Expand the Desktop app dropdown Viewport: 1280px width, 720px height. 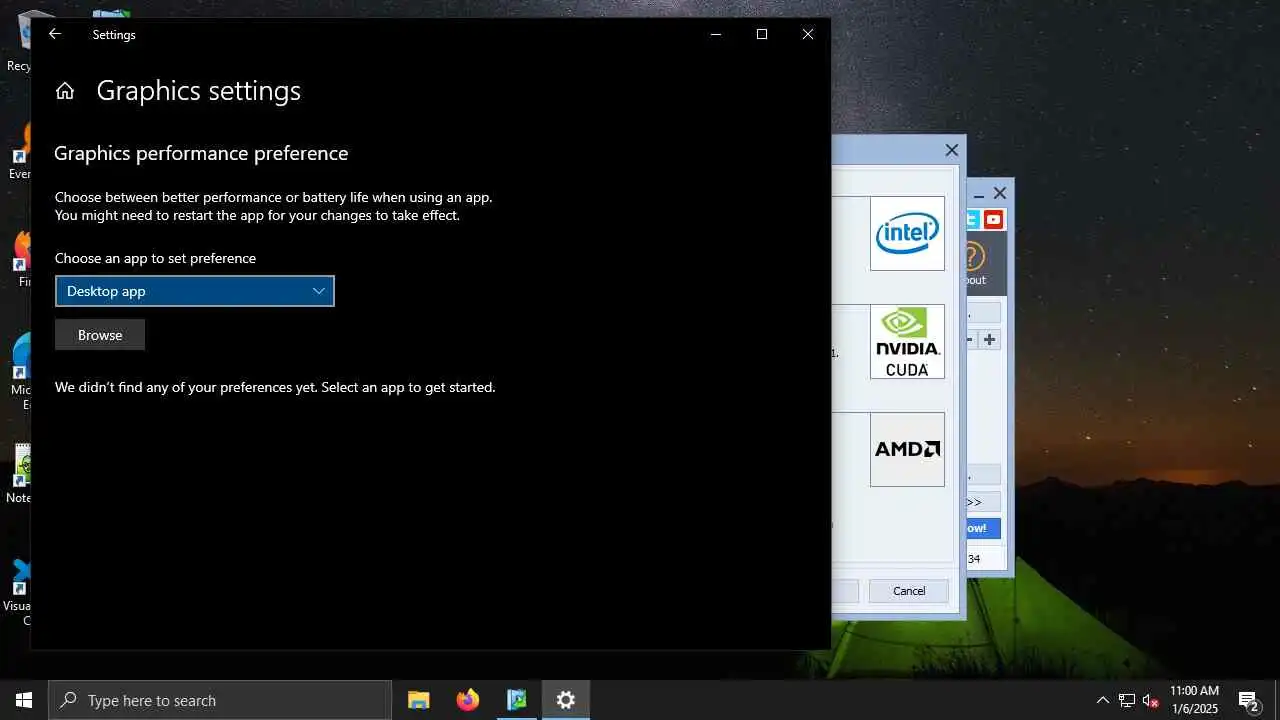pyautogui.click(x=194, y=291)
